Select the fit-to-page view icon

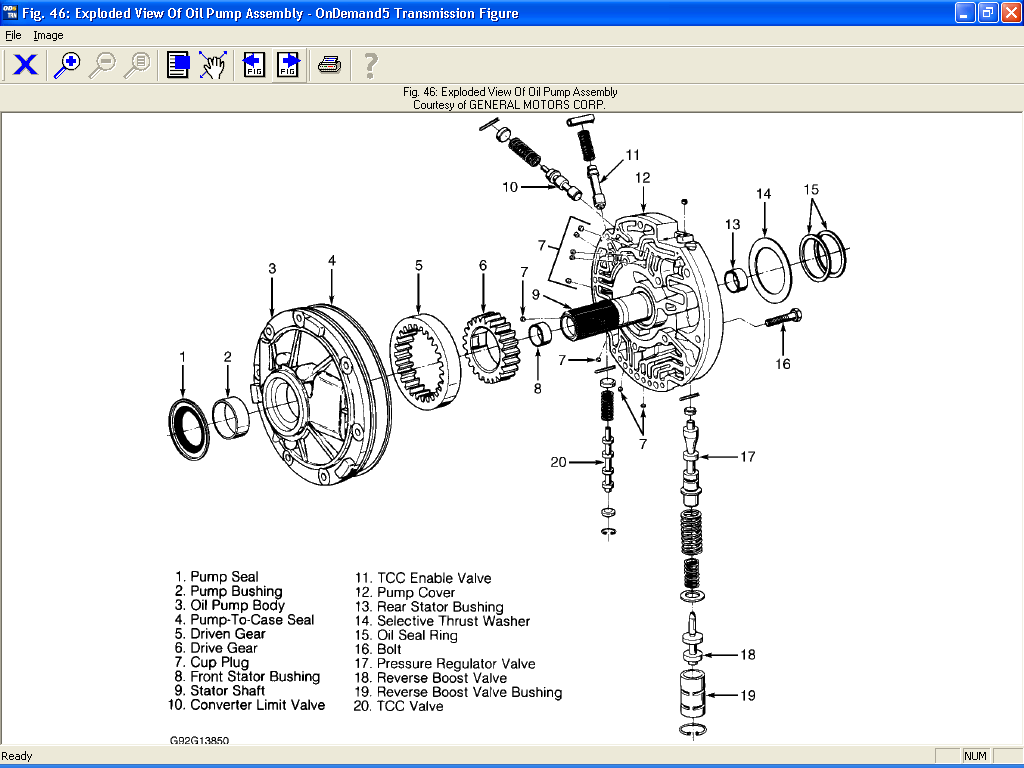point(178,65)
